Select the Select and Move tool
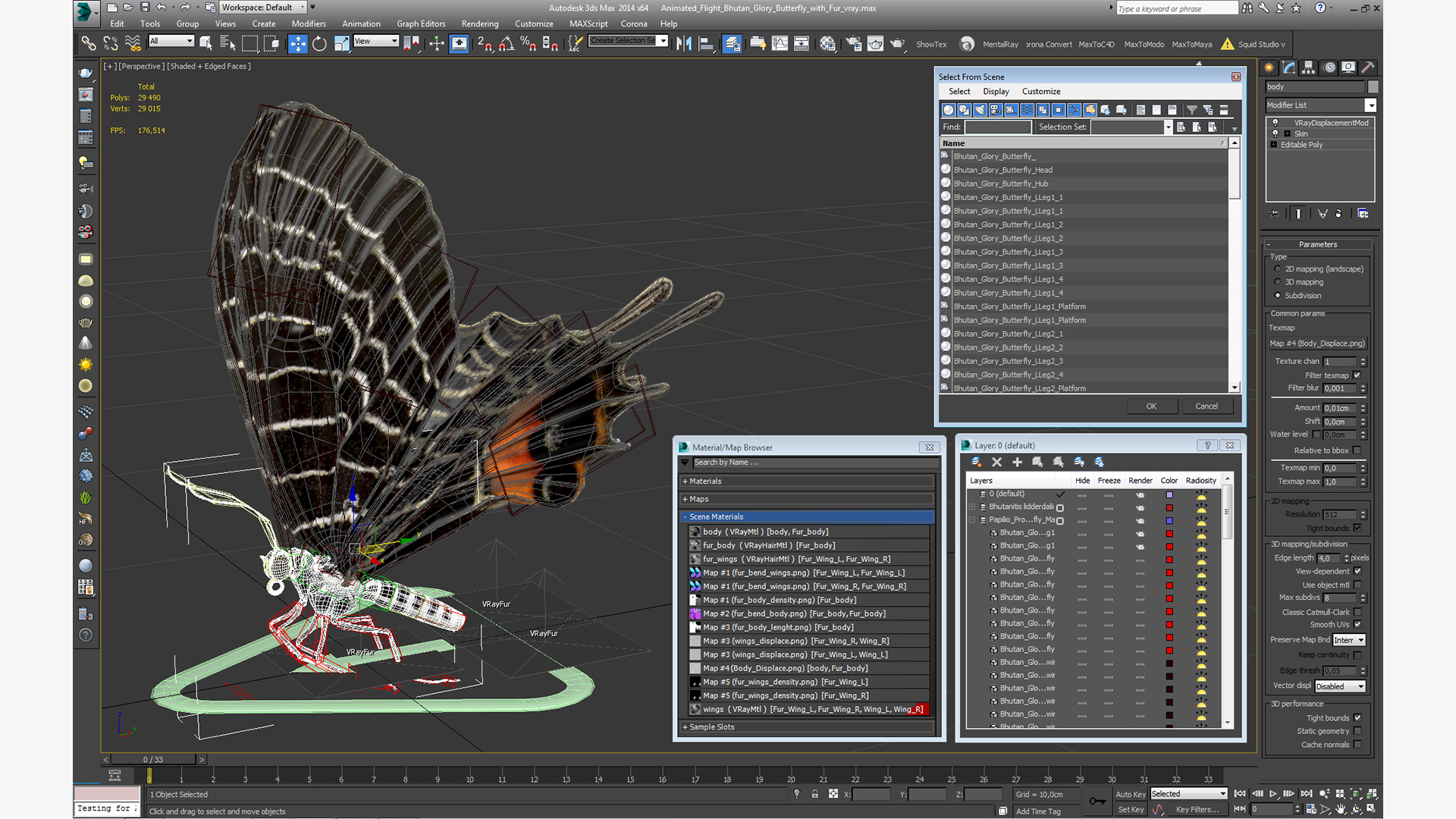 (x=298, y=43)
